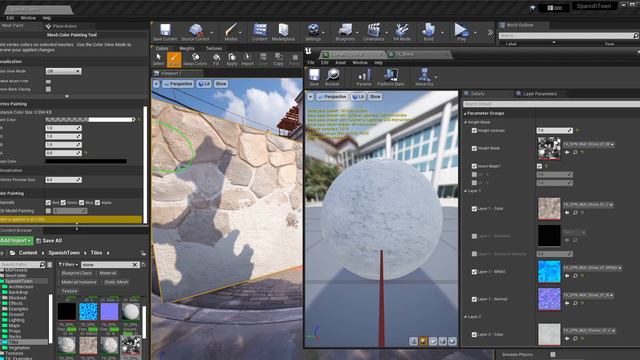Open the Modes toolbar button
The image size is (640, 360).
click(231, 32)
